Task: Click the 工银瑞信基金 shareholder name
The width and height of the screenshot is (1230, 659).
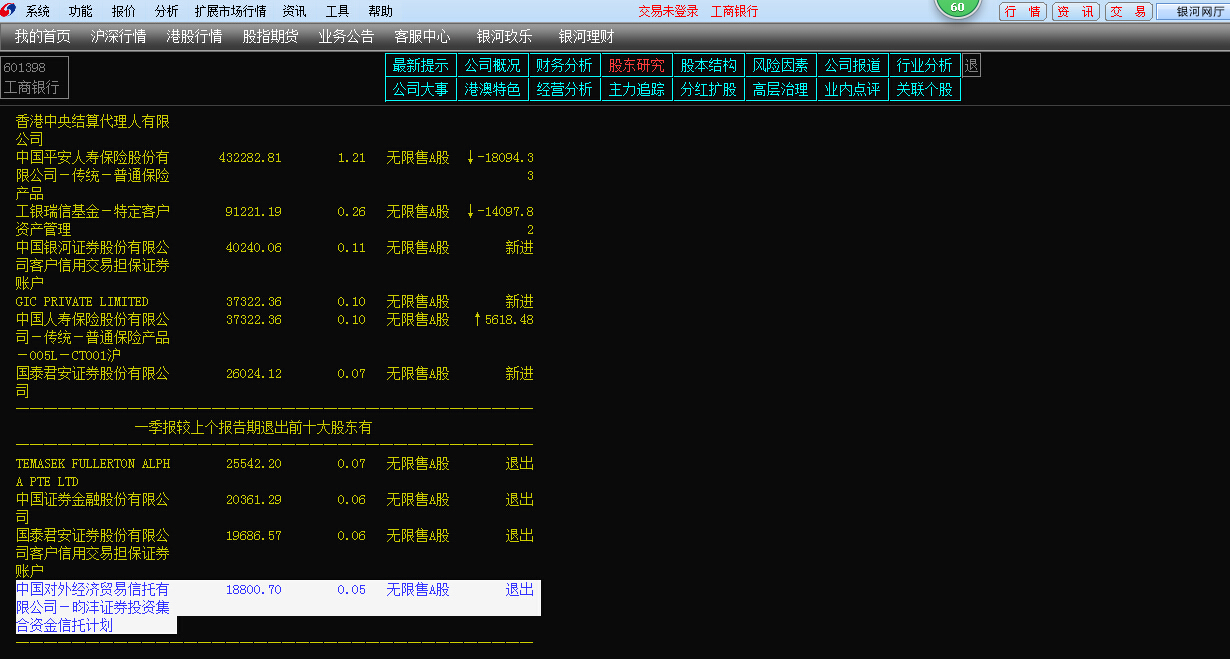Action: tap(93, 220)
